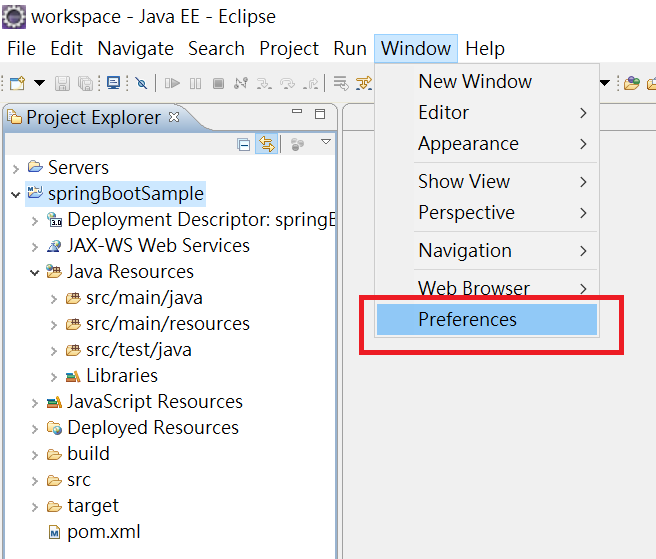Expand the JavaScript Resources node
The height and width of the screenshot is (559, 656).
35,403
